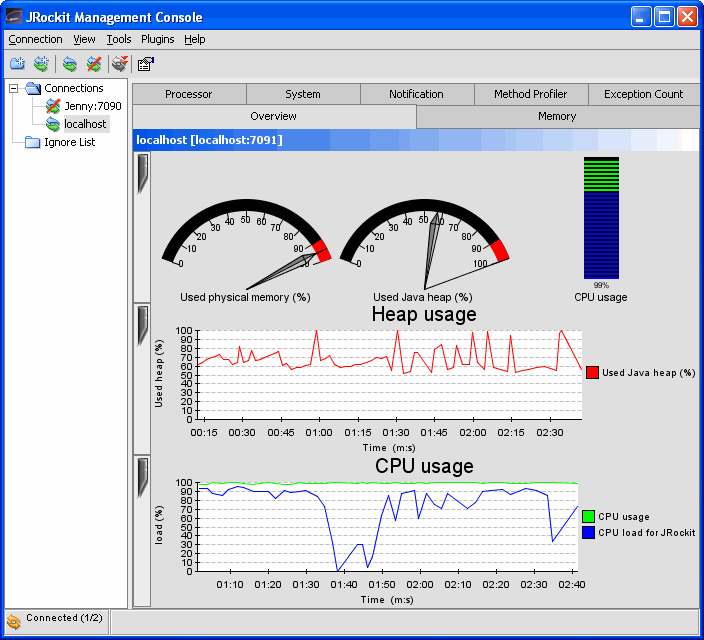The image size is (704, 640).
Task: Open the Connection menu
Action: [x=35, y=40]
